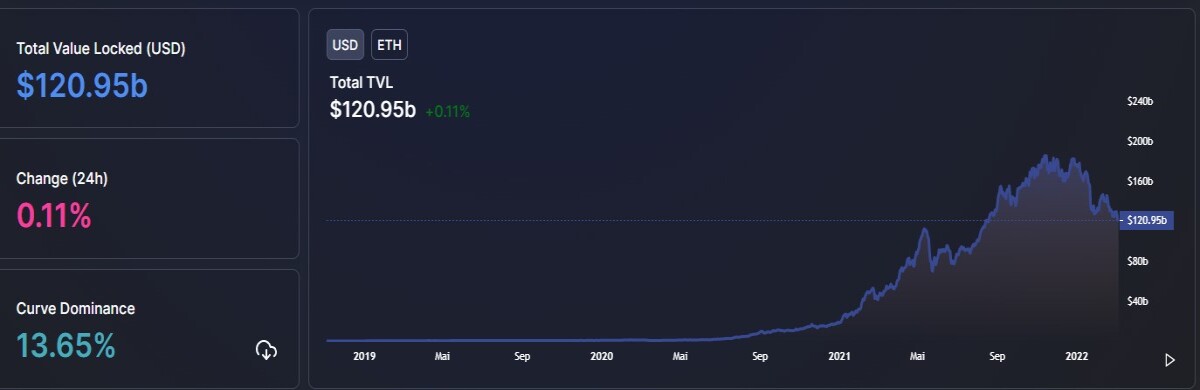Click the Total Value Locked (USD) label
Image resolution: width=1200 pixels, height=390 pixels.
coord(101,48)
